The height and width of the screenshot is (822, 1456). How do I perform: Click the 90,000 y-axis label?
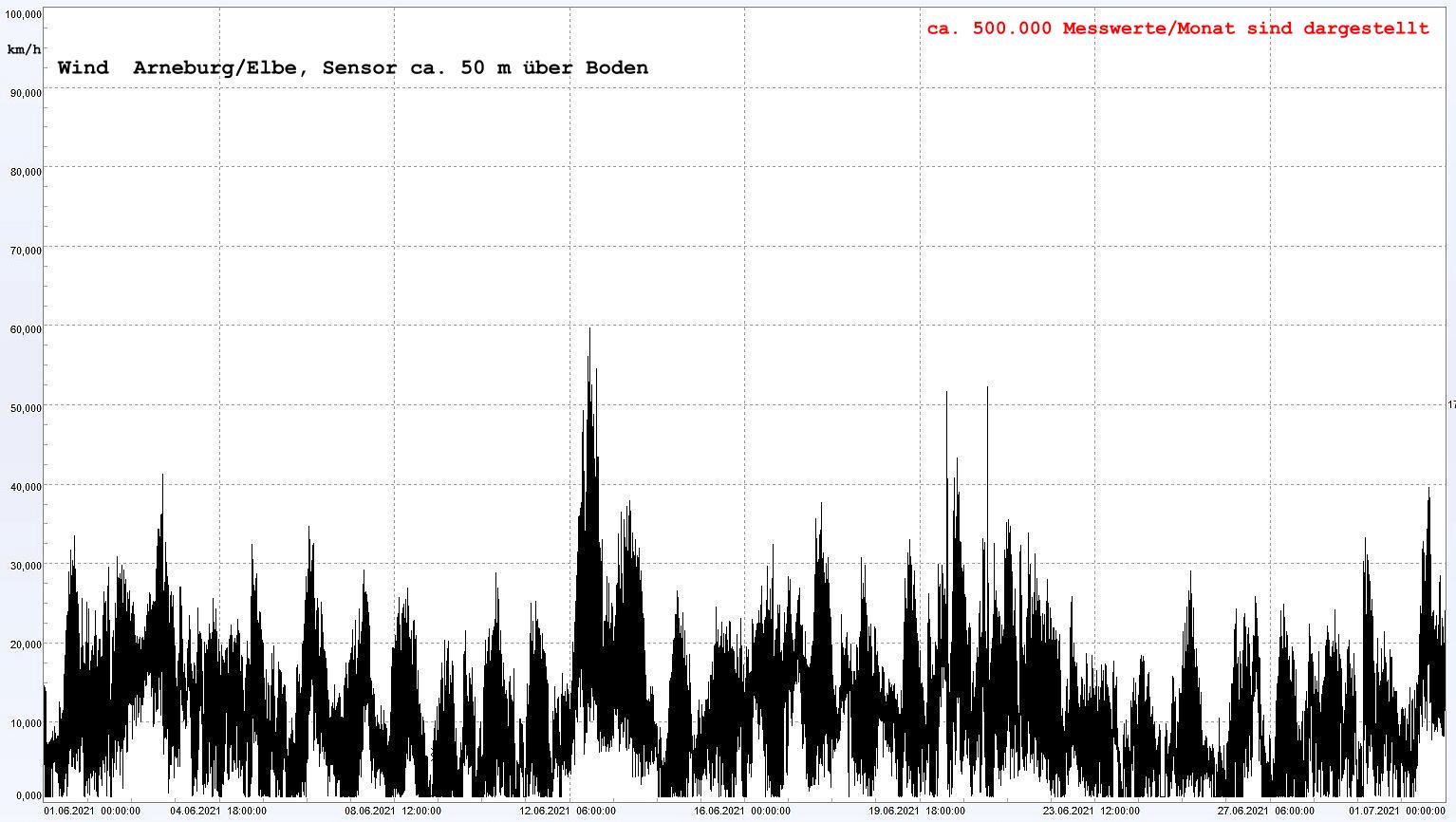coord(24,93)
